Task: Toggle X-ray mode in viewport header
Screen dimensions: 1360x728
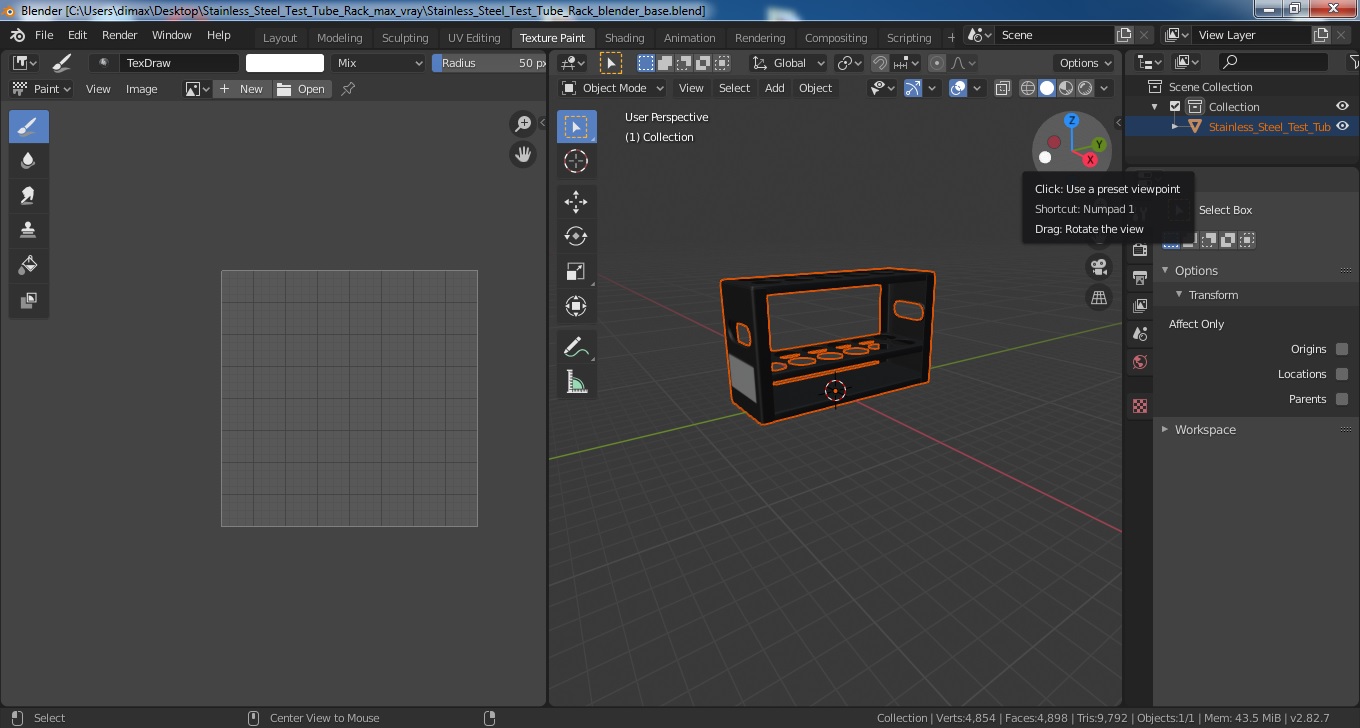Action: point(1003,88)
